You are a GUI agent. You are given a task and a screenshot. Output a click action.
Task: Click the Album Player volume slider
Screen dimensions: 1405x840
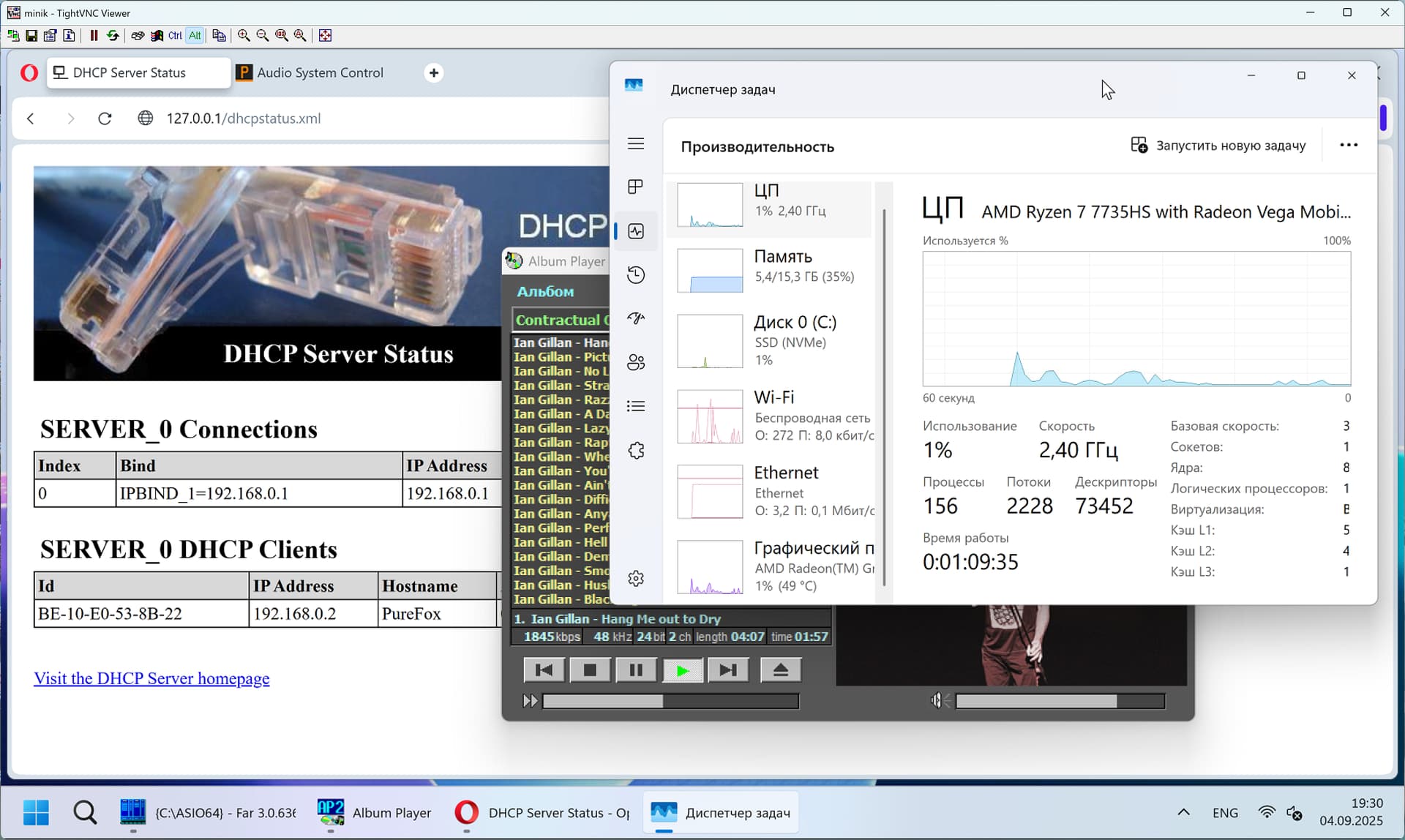point(1058,701)
